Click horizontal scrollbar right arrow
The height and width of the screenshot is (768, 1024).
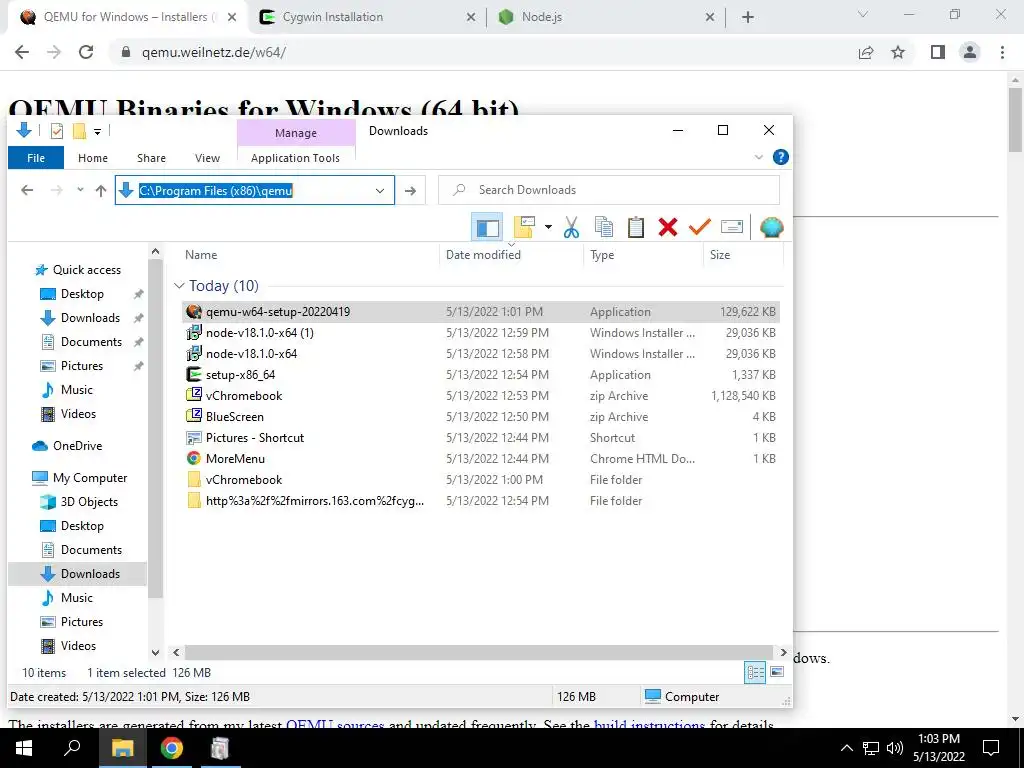pos(784,652)
